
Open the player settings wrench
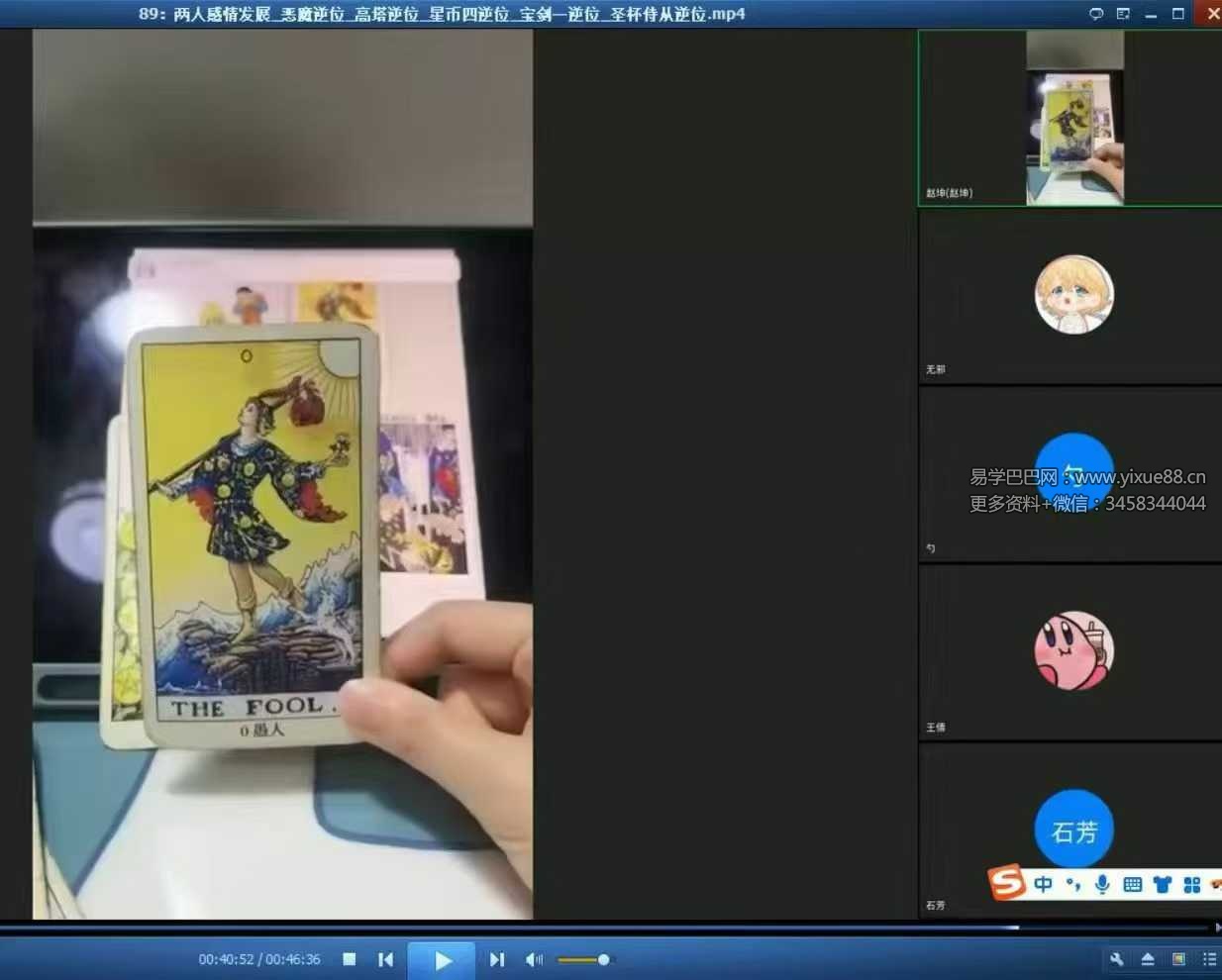click(x=1117, y=959)
